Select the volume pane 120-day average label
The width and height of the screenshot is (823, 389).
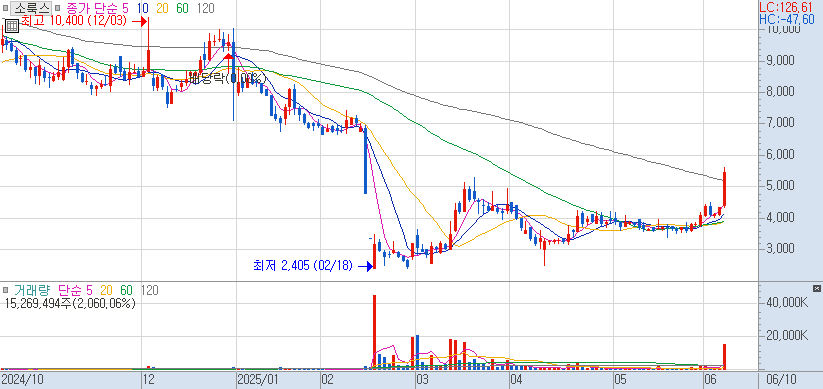point(150,290)
